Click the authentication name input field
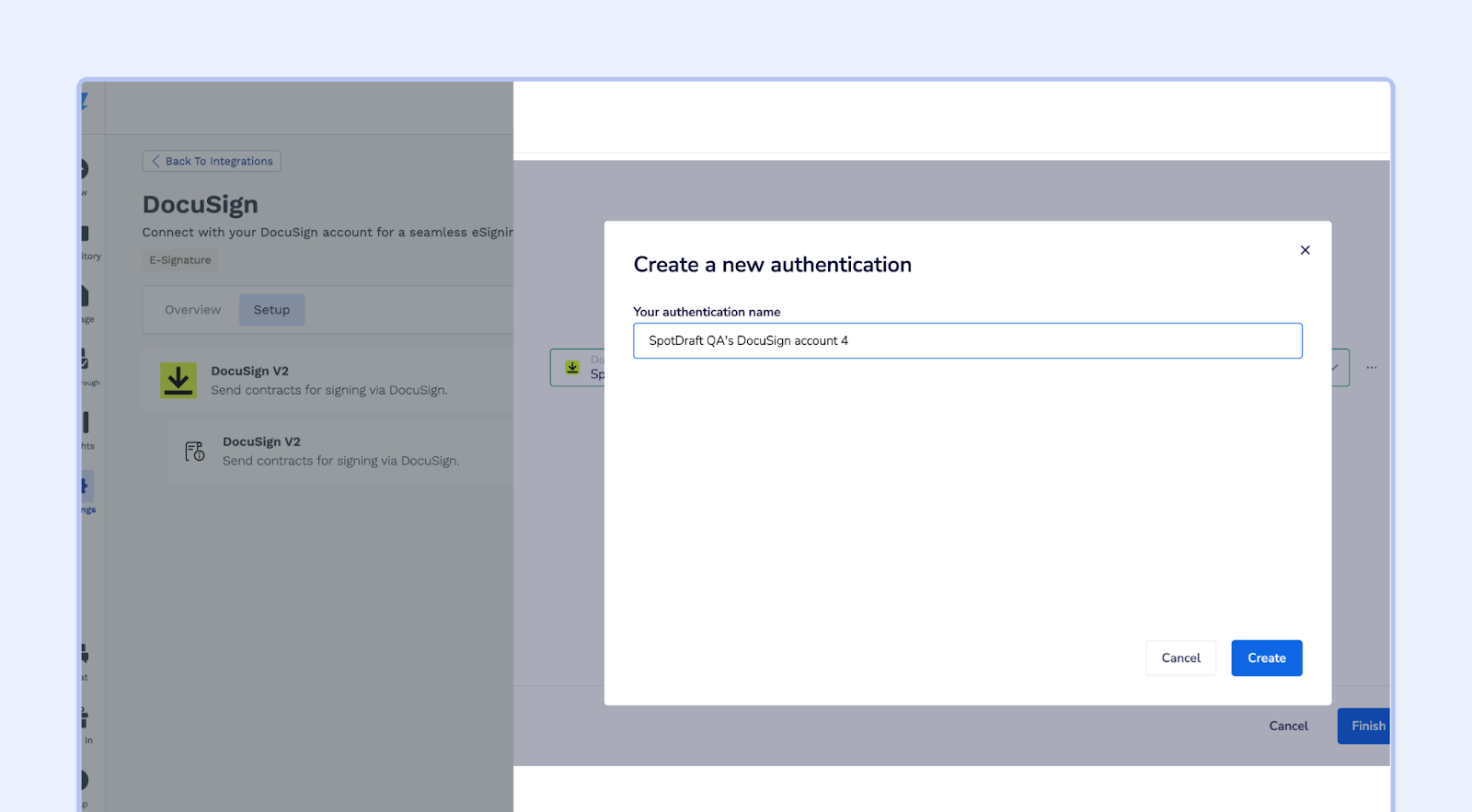The height and width of the screenshot is (812, 1472). coord(968,340)
